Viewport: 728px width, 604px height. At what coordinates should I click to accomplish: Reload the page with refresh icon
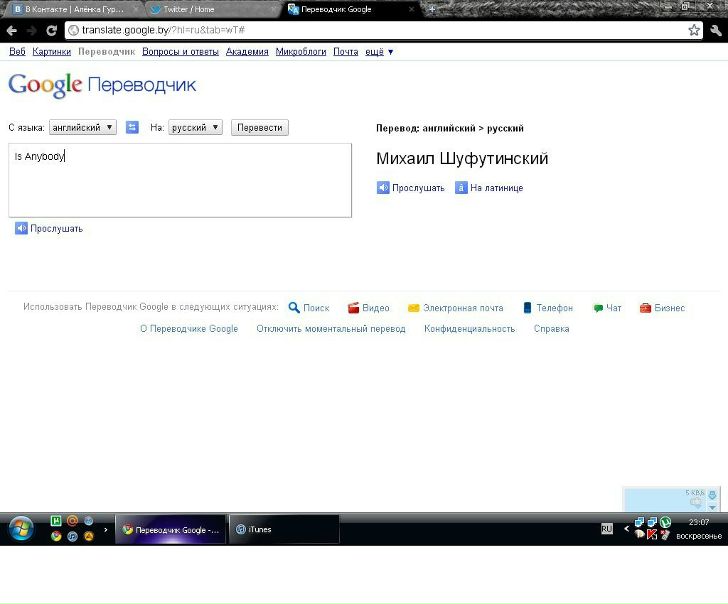click(x=52, y=30)
